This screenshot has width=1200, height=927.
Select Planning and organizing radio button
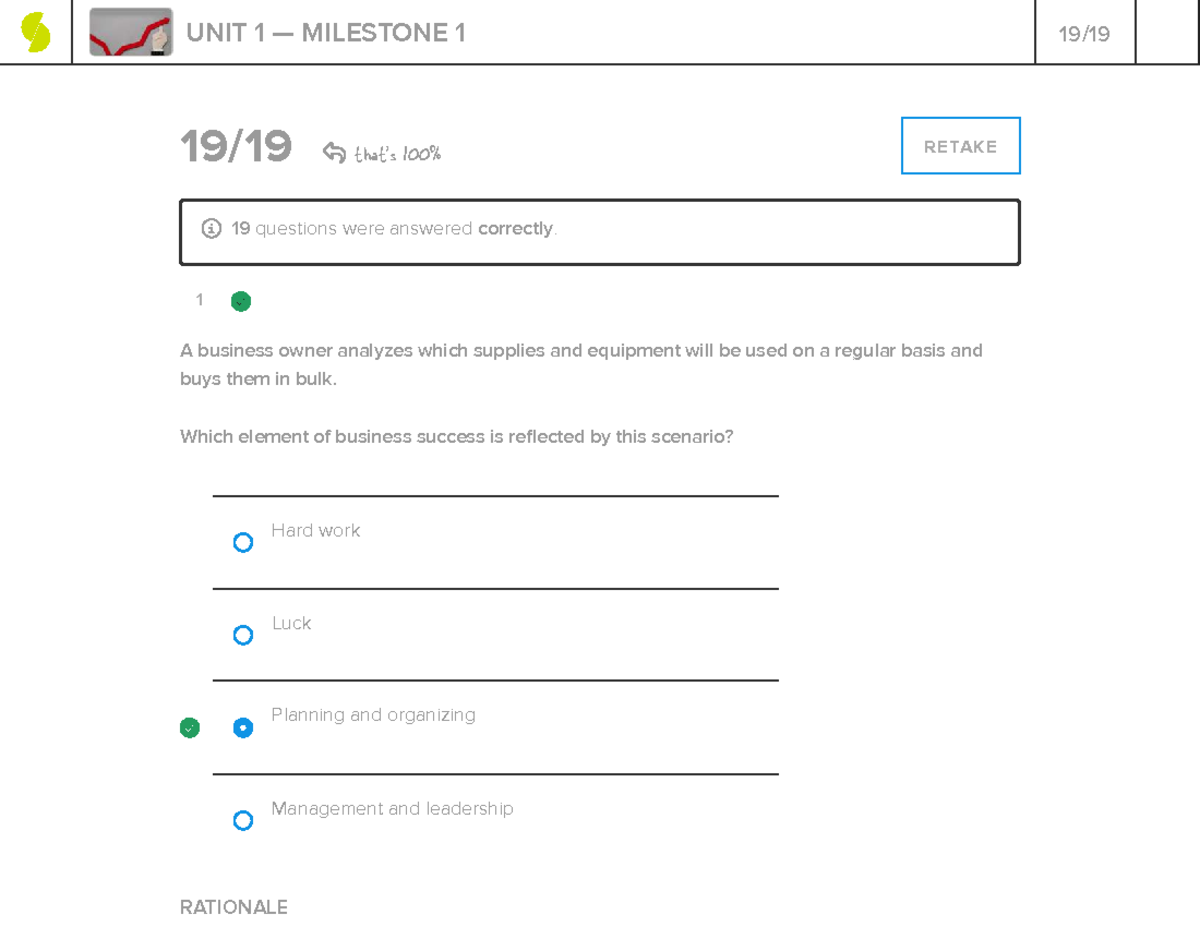pos(243,728)
